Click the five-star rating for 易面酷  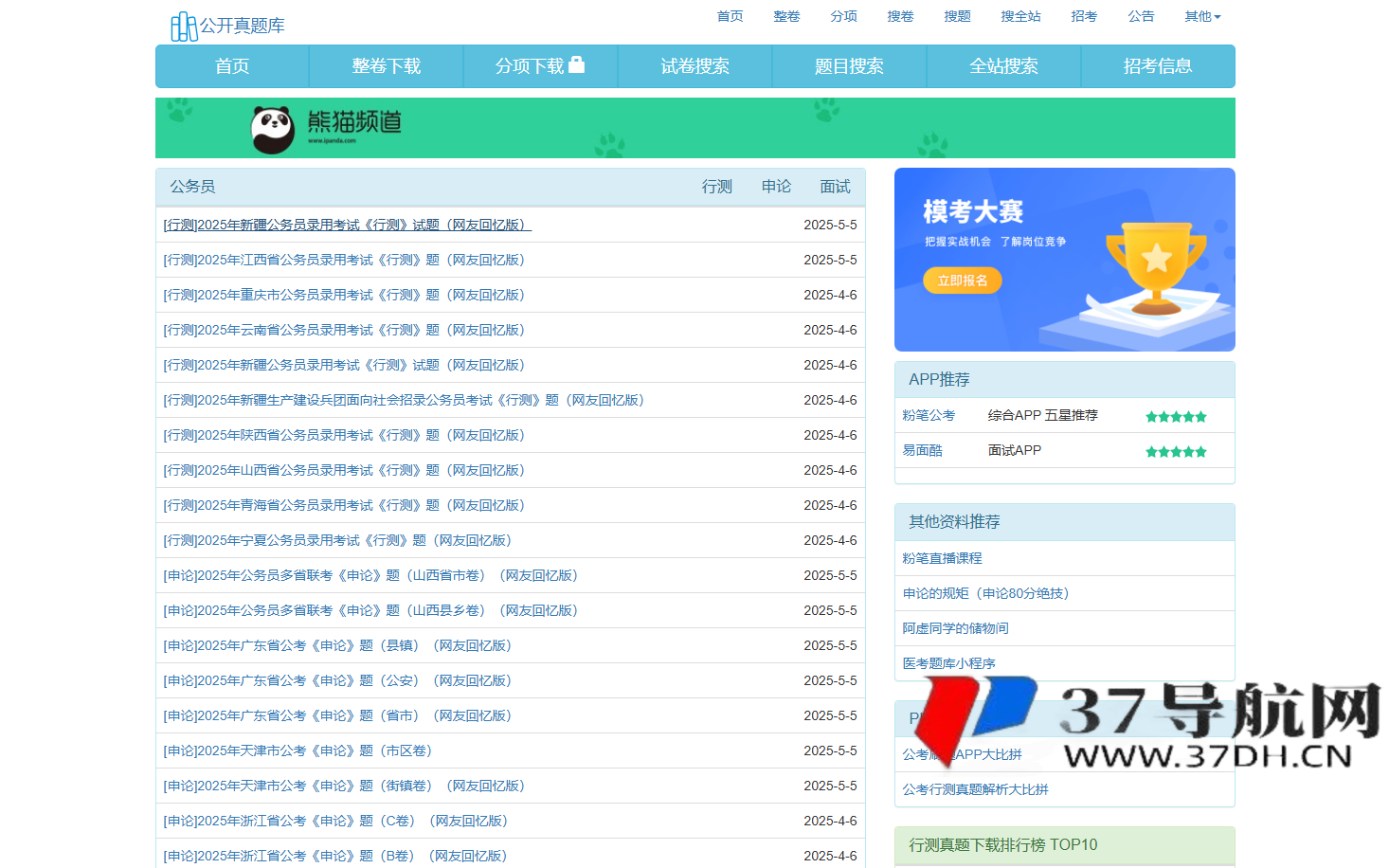tap(1176, 451)
